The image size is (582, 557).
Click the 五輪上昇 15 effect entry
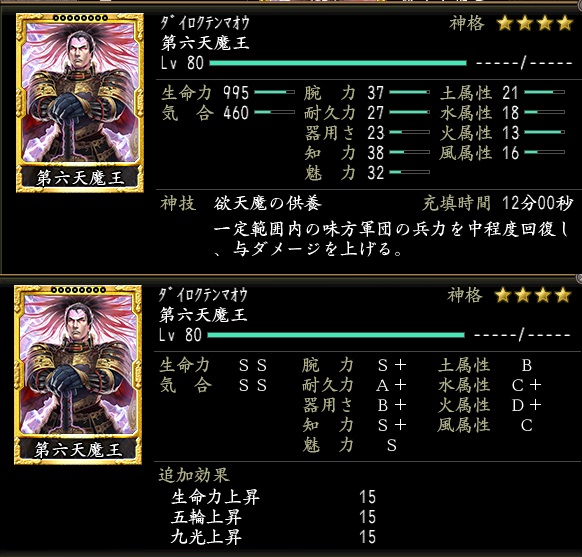click(x=274, y=517)
